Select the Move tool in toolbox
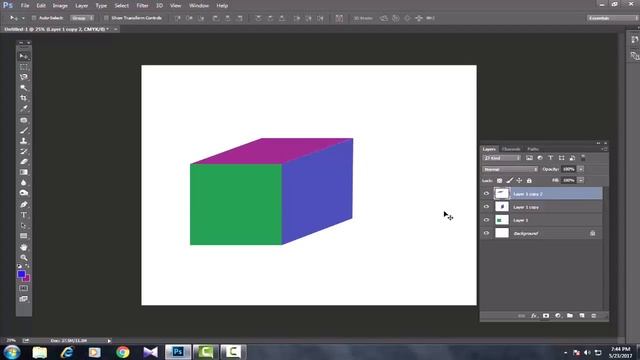 (x=24, y=56)
